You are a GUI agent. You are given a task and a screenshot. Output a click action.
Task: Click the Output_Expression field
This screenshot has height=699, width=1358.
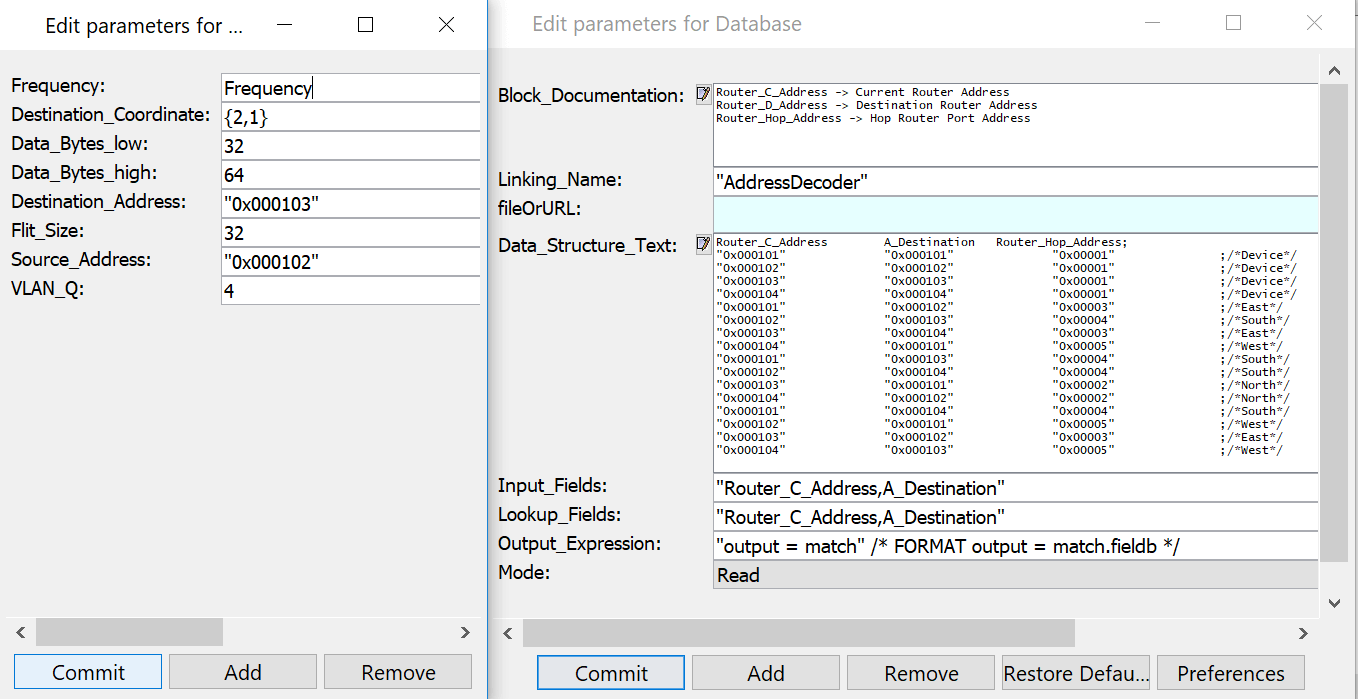click(x=1014, y=546)
